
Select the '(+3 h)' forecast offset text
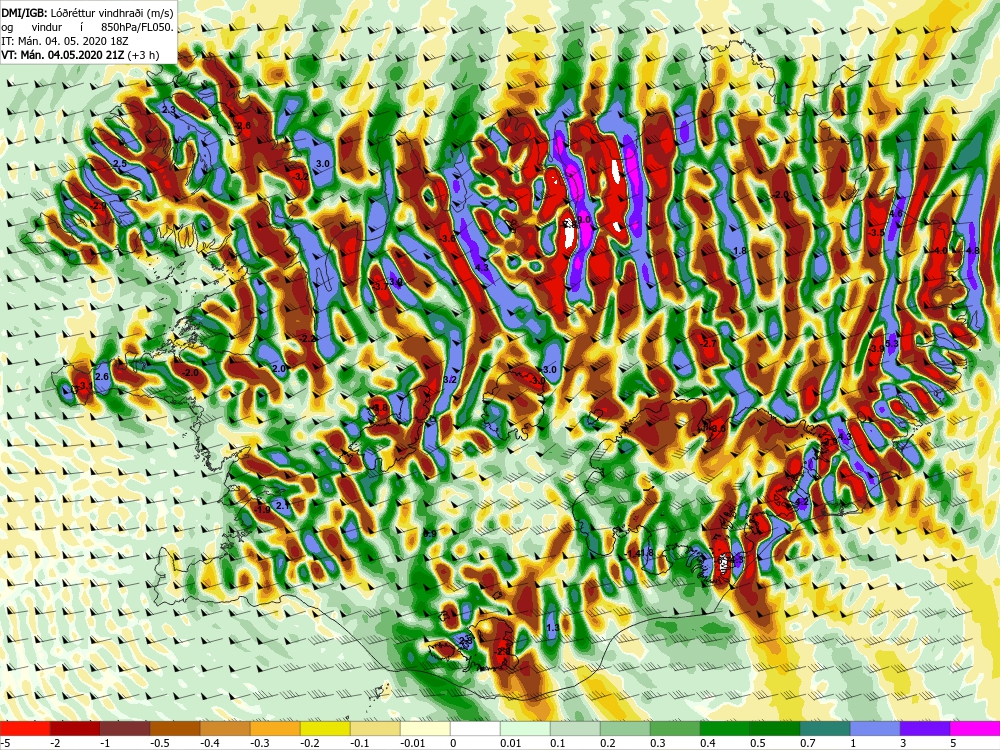coord(143,55)
